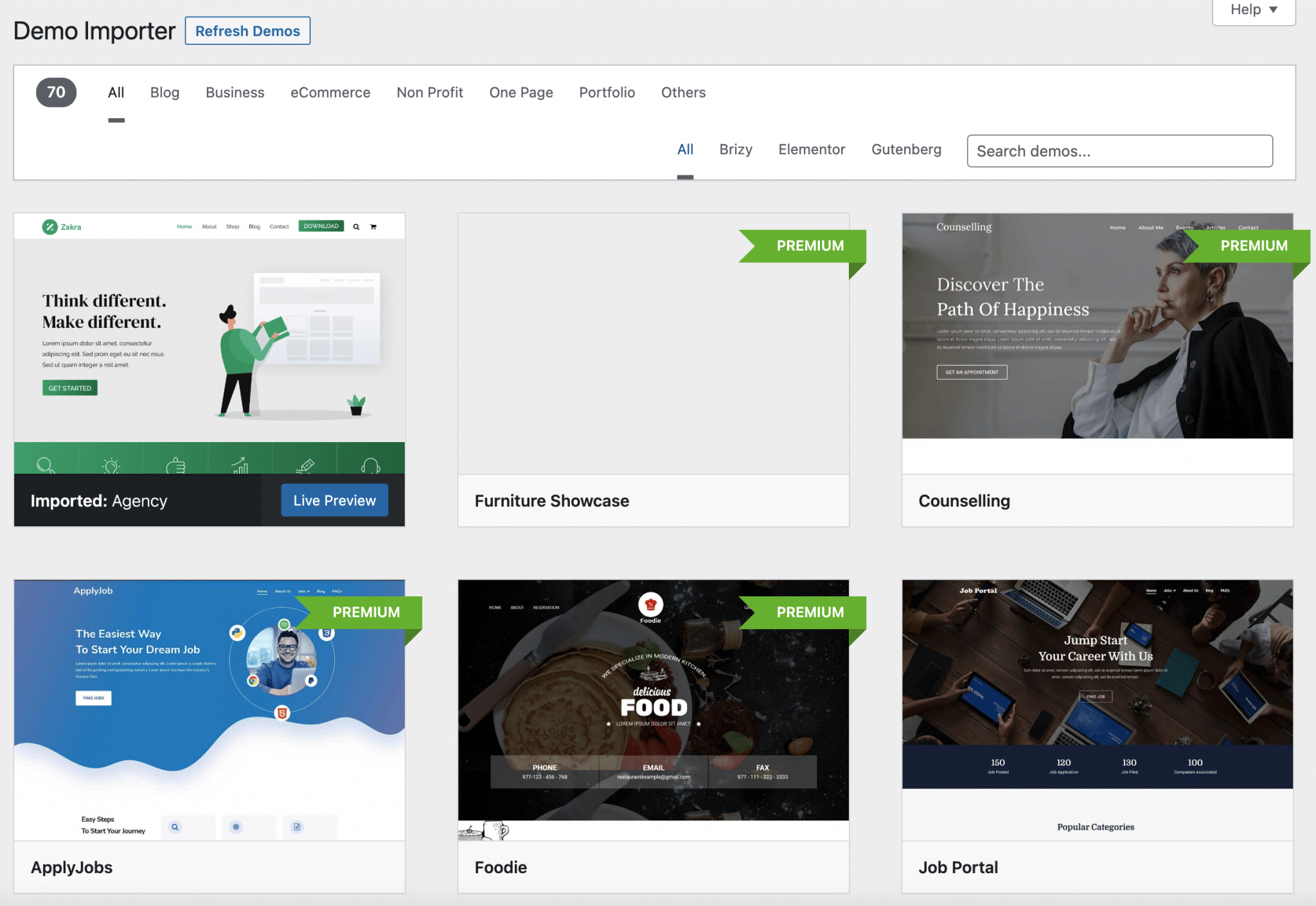Filter by Brizy page builder
The image size is (1316, 906).
tap(735, 150)
